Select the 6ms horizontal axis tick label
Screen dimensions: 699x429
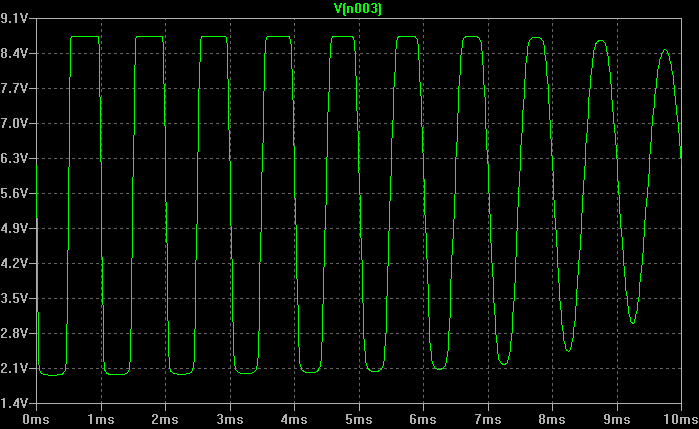(x=423, y=419)
